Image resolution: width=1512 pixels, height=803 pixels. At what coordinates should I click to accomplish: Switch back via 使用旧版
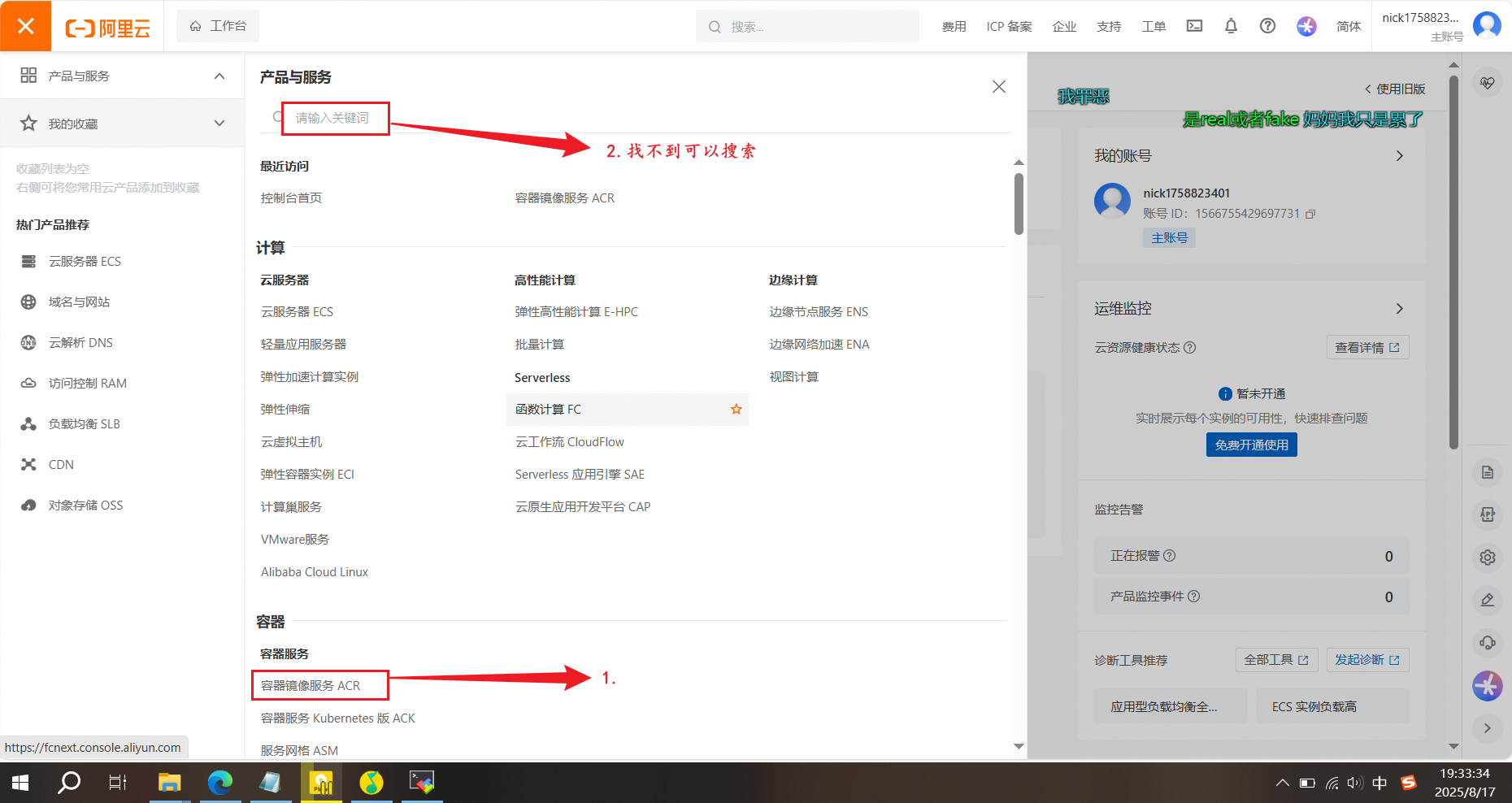tap(1394, 89)
